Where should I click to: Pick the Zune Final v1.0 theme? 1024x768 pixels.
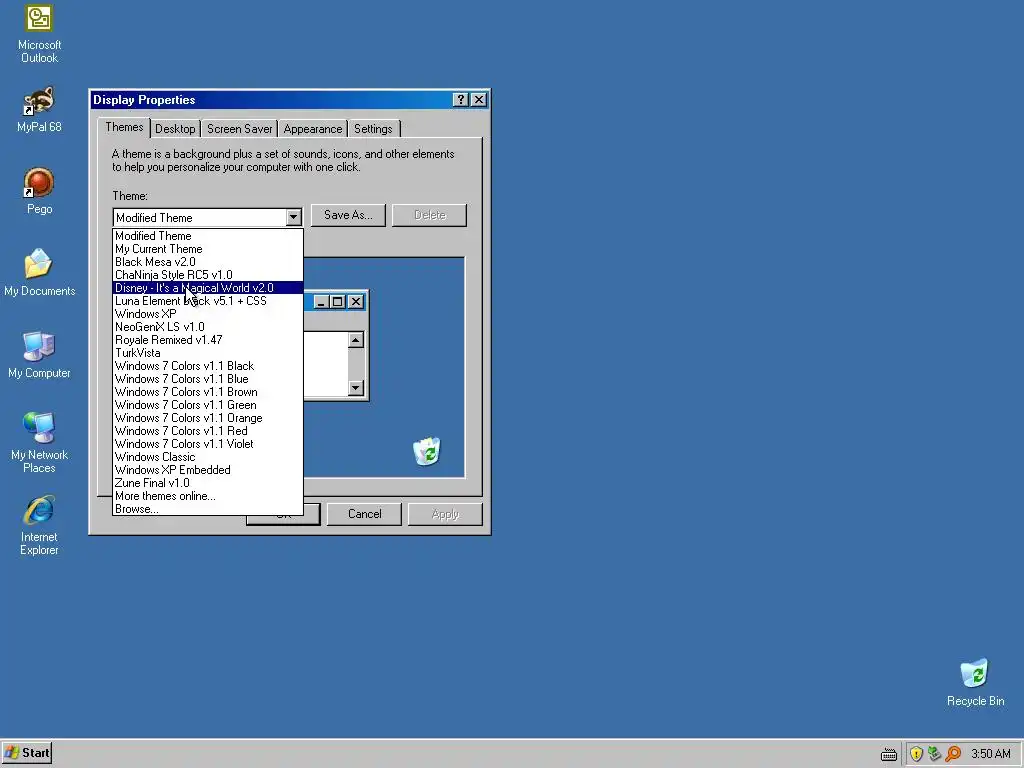click(208, 483)
